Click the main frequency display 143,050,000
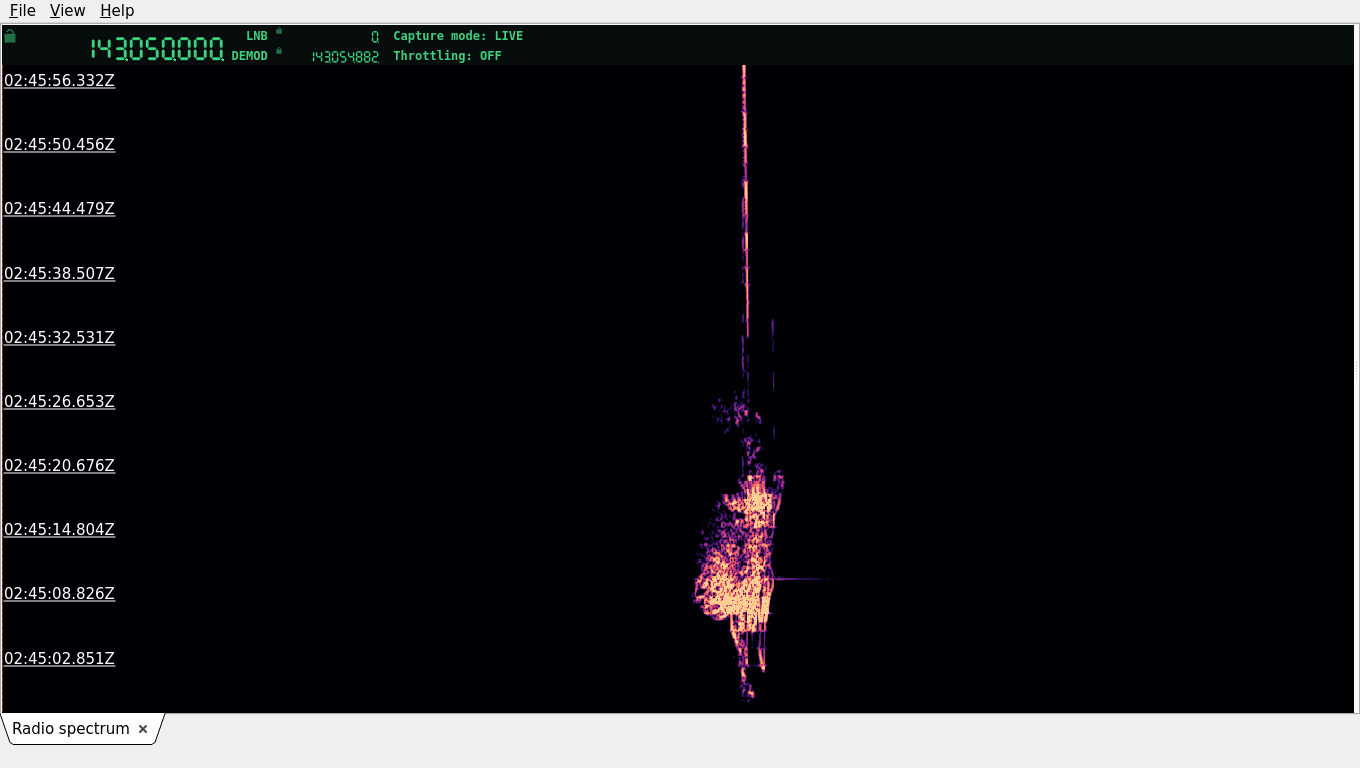This screenshot has width=1360, height=768. [157, 49]
